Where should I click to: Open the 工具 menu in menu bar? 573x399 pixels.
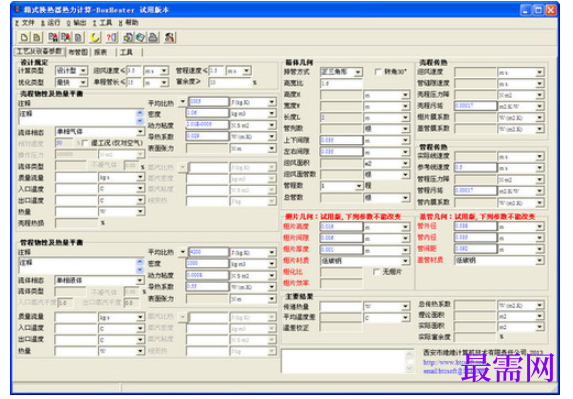(x=102, y=23)
